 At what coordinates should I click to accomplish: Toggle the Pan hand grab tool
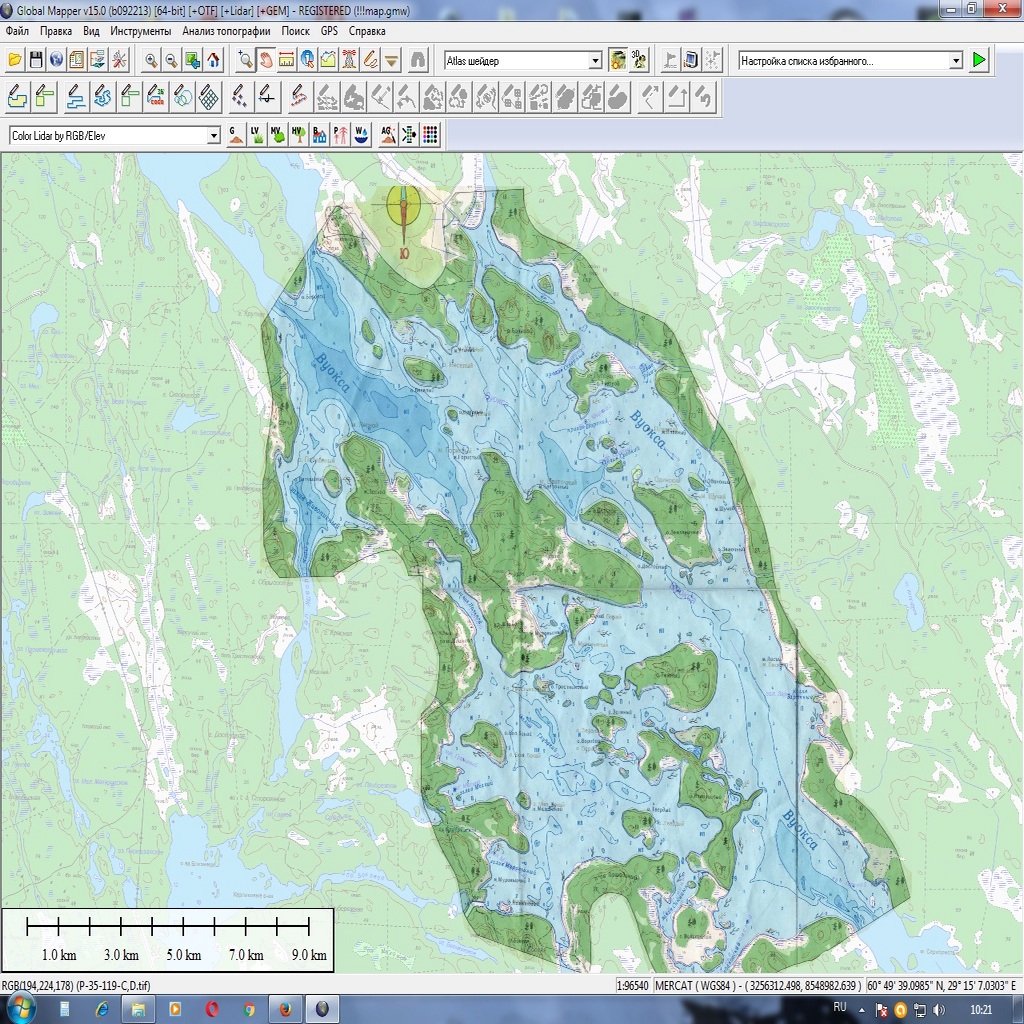point(266,60)
